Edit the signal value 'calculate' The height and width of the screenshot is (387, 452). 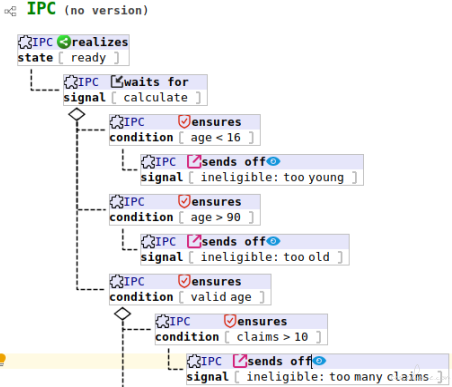(156, 98)
